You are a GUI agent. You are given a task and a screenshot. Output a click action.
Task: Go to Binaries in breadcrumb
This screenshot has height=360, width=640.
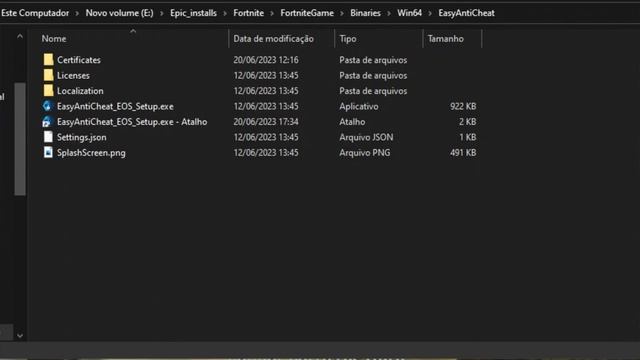click(365, 13)
